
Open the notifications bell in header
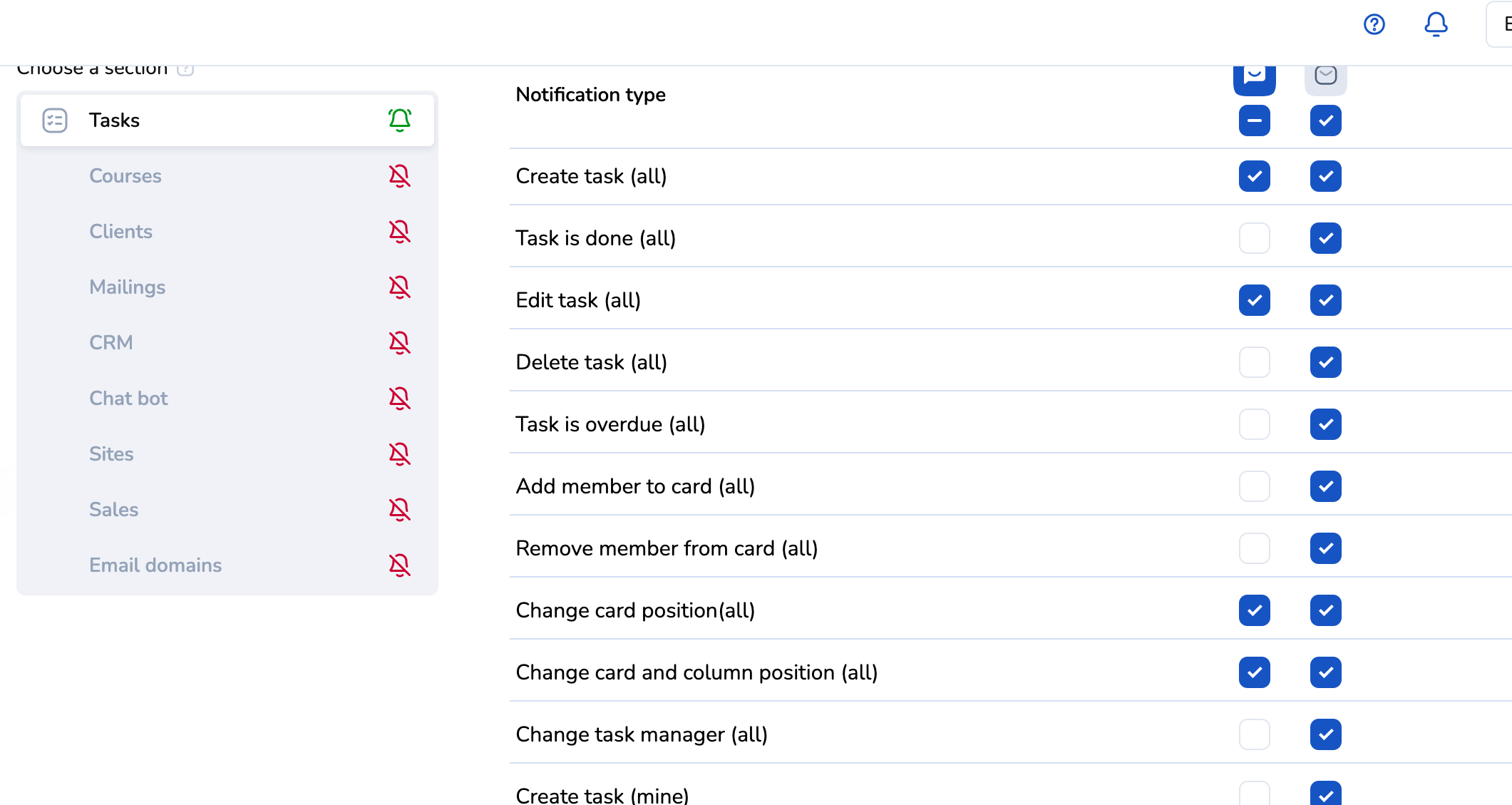pyautogui.click(x=1436, y=25)
